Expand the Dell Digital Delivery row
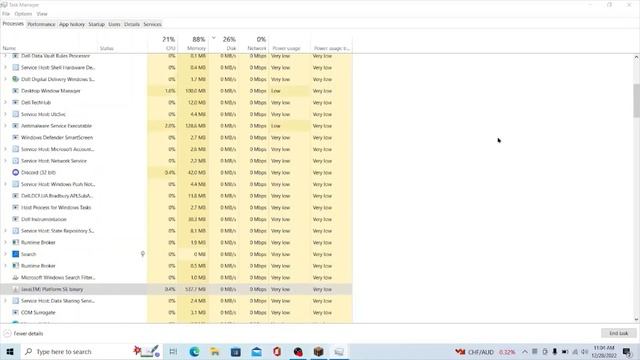 click(5, 79)
